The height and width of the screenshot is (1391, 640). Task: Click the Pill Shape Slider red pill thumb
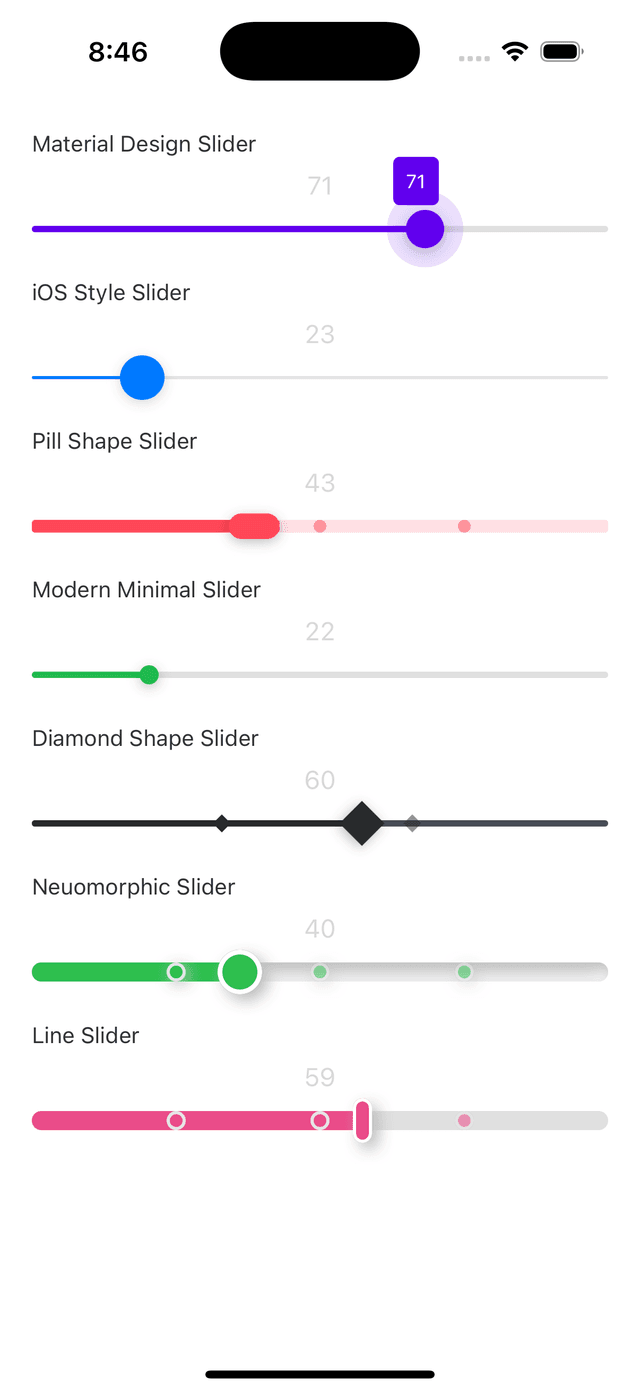tap(255, 525)
